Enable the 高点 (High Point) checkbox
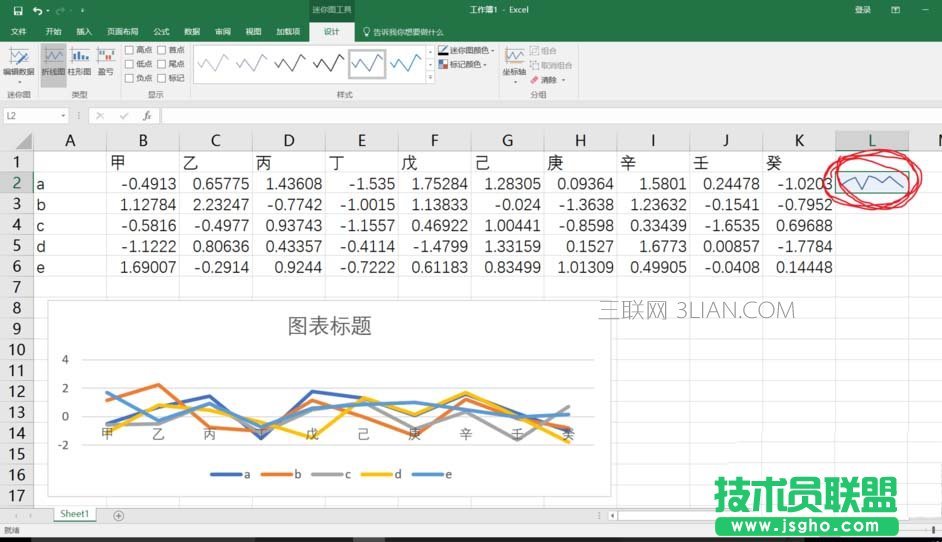 [129, 50]
